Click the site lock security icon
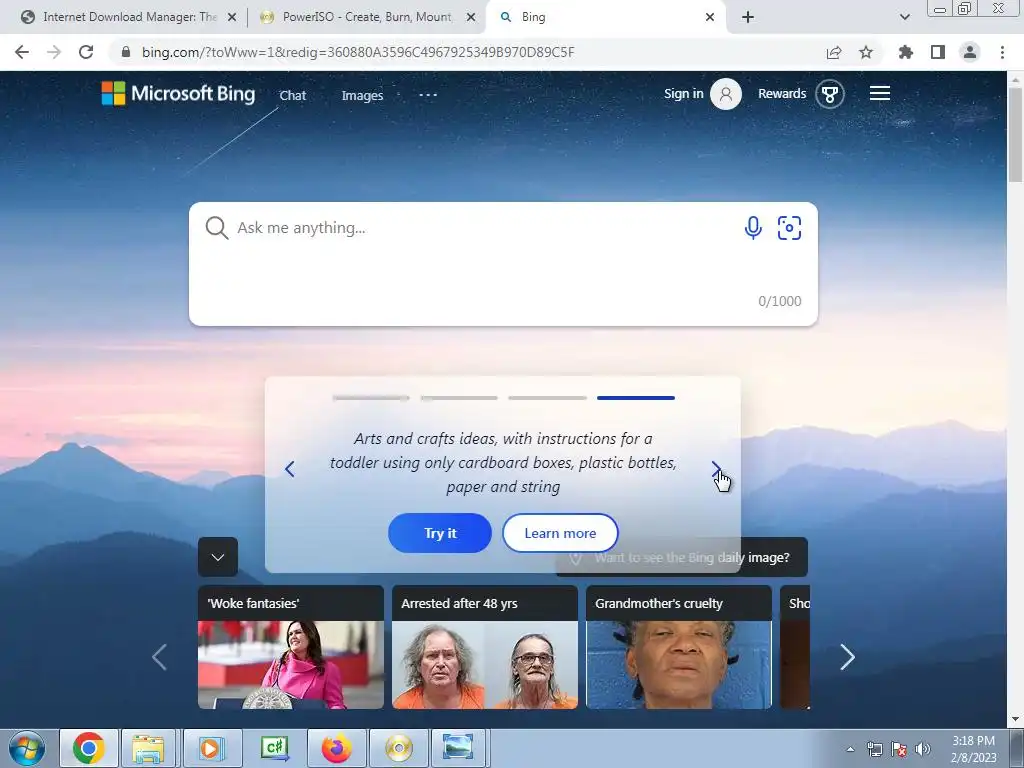The height and width of the screenshot is (768, 1024). click(126, 52)
